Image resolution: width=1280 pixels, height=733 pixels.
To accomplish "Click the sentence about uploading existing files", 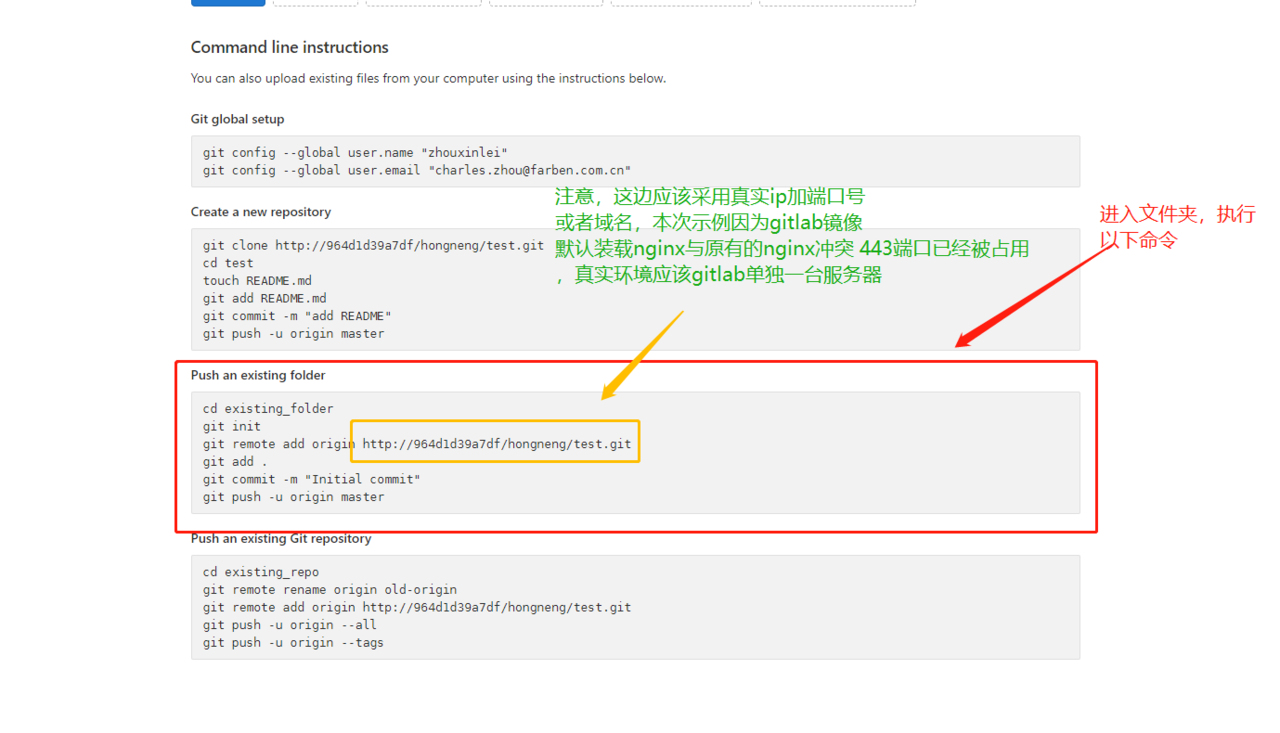I will pos(428,78).
